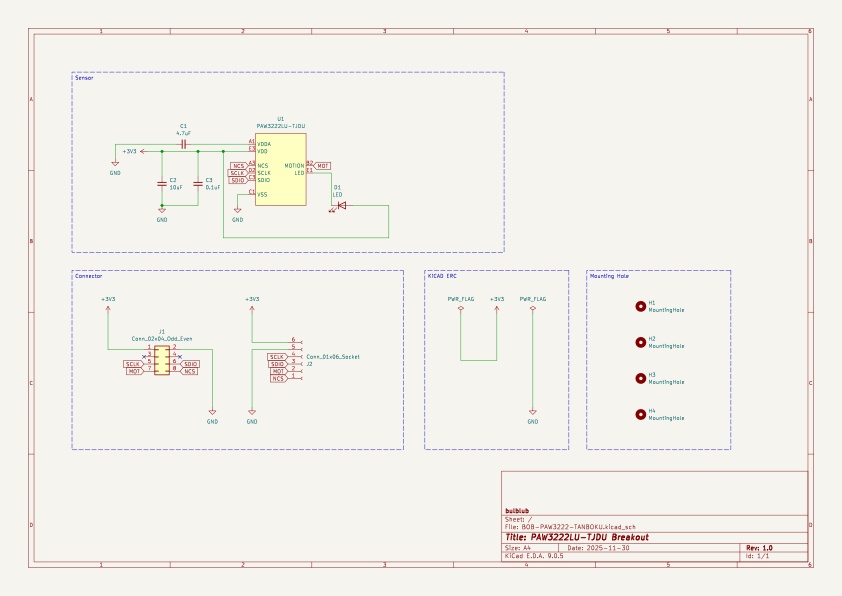Select capacitor C3 0.1uF symbol
Viewport: 842px width, 596px height.
click(198, 184)
